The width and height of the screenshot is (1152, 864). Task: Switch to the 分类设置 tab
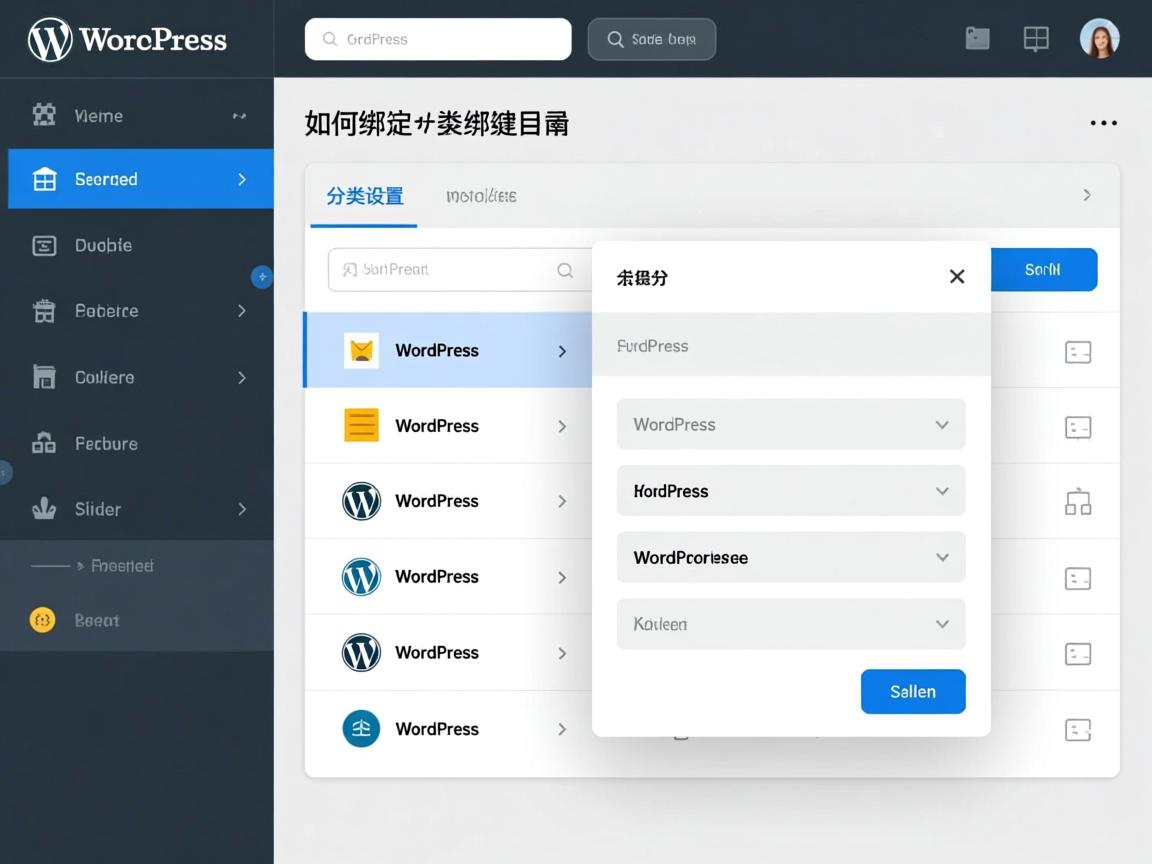click(364, 196)
